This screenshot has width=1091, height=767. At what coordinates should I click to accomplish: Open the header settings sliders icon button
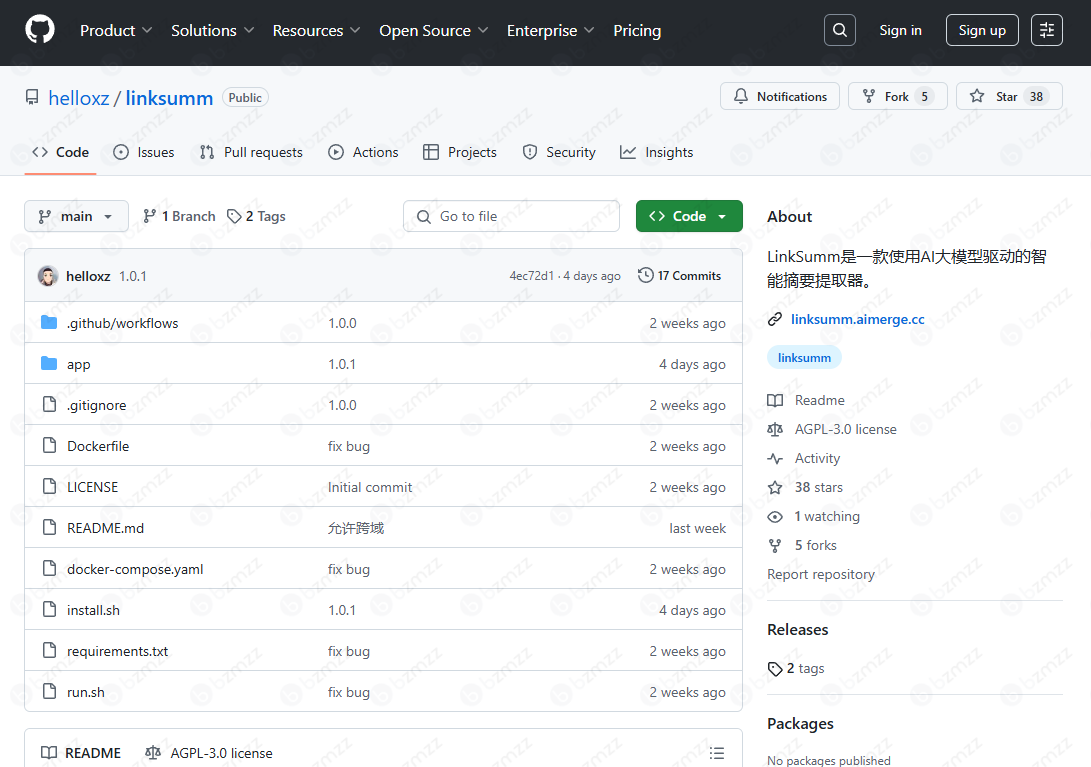click(x=1046, y=30)
